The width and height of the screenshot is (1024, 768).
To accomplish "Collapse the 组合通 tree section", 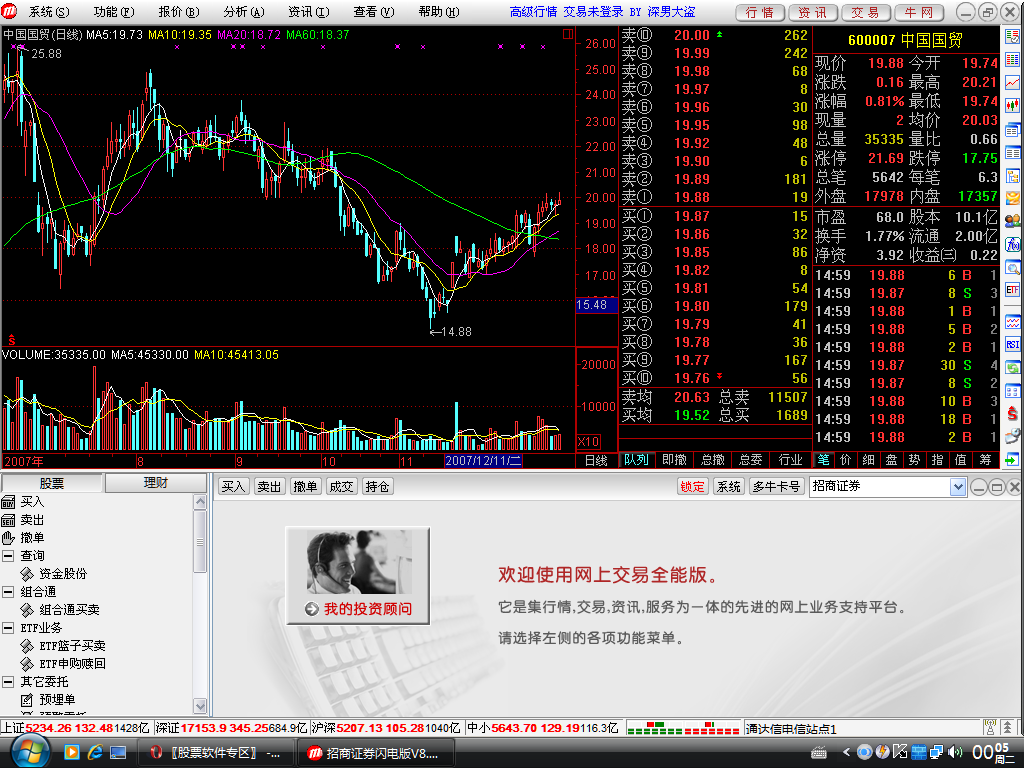I will point(8,592).
